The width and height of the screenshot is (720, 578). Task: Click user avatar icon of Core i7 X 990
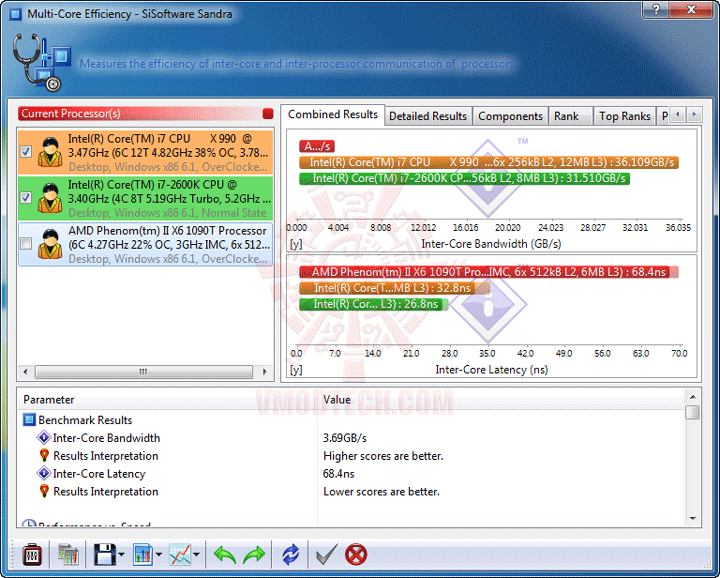pyautogui.click(x=50, y=152)
